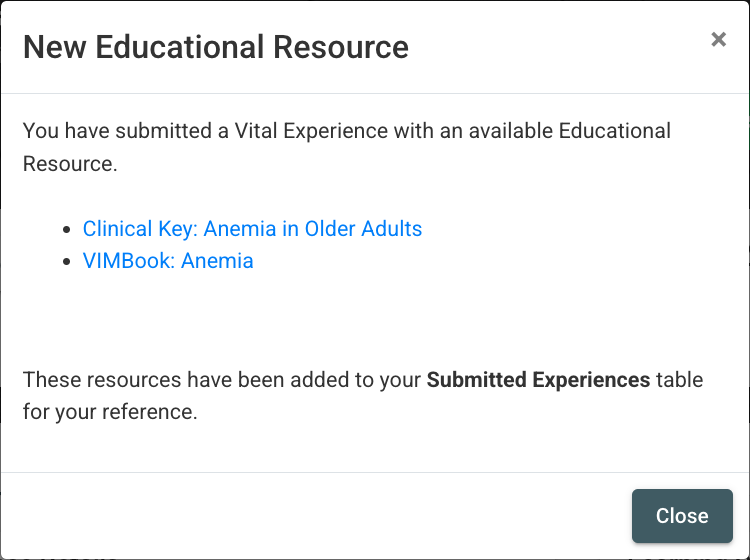Viewport: 750px width, 560px height.
Task: Click the New Educational Resource heading
Action: pyautogui.click(x=215, y=47)
